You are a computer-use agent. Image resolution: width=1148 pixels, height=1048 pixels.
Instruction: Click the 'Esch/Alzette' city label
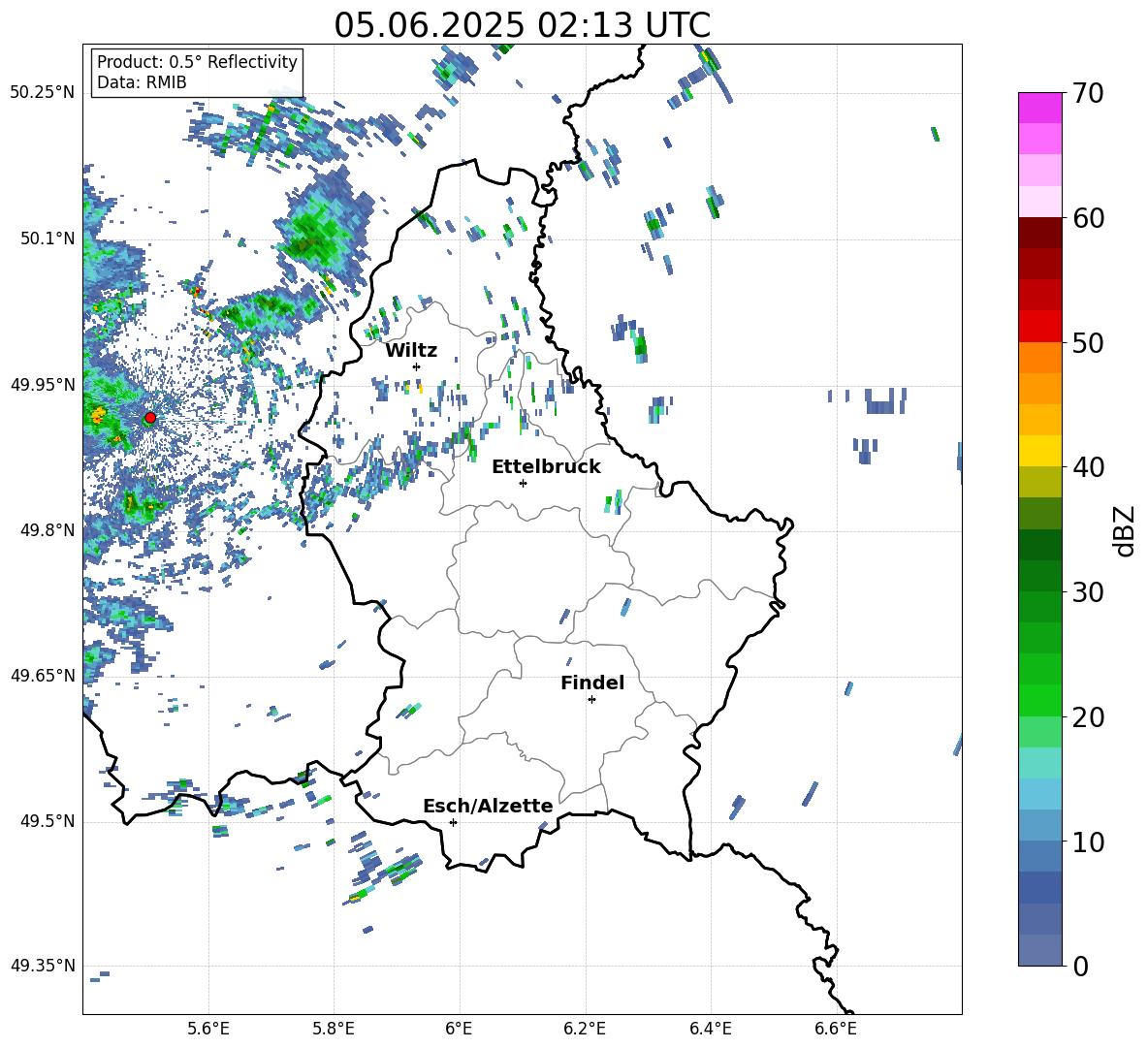488,806
